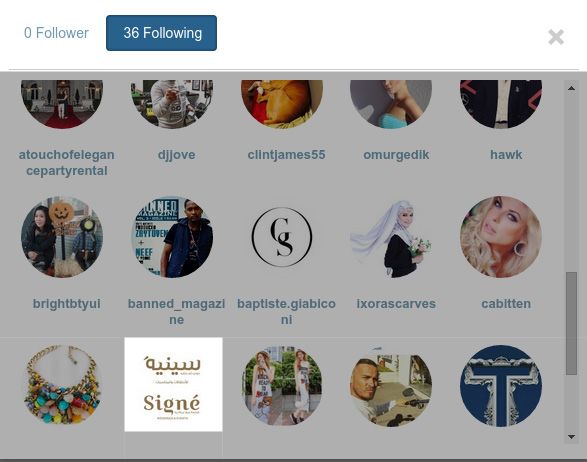Open baptiste.giabiconi username link
This screenshot has width=587, height=462.
point(286,311)
